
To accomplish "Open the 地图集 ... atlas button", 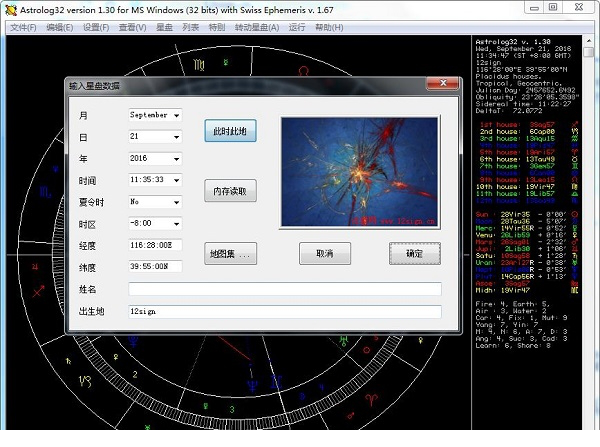I will pos(230,253).
